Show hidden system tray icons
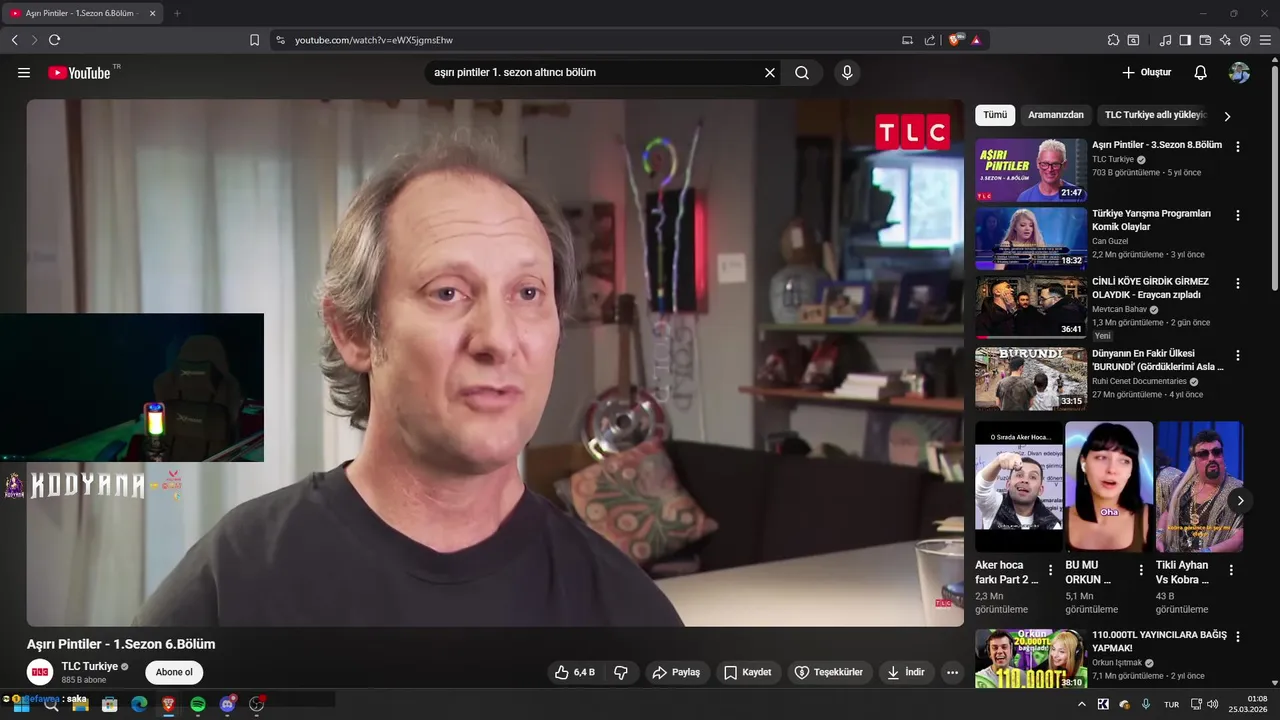The width and height of the screenshot is (1280, 720). (x=1081, y=704)
